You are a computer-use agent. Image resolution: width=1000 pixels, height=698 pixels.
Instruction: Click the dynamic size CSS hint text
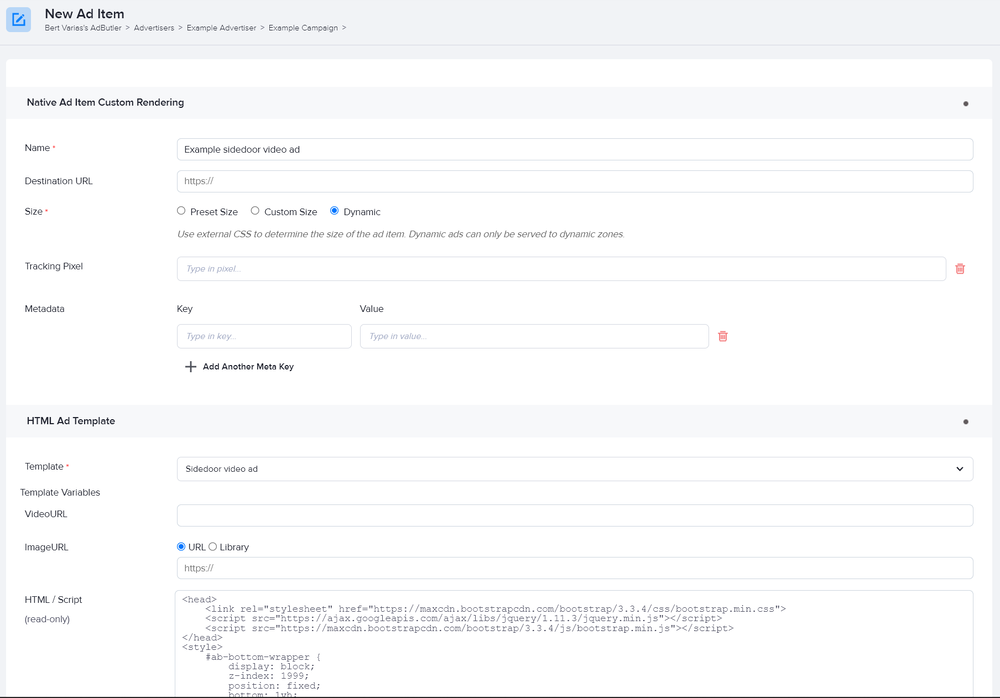click(x=401, y=234)
